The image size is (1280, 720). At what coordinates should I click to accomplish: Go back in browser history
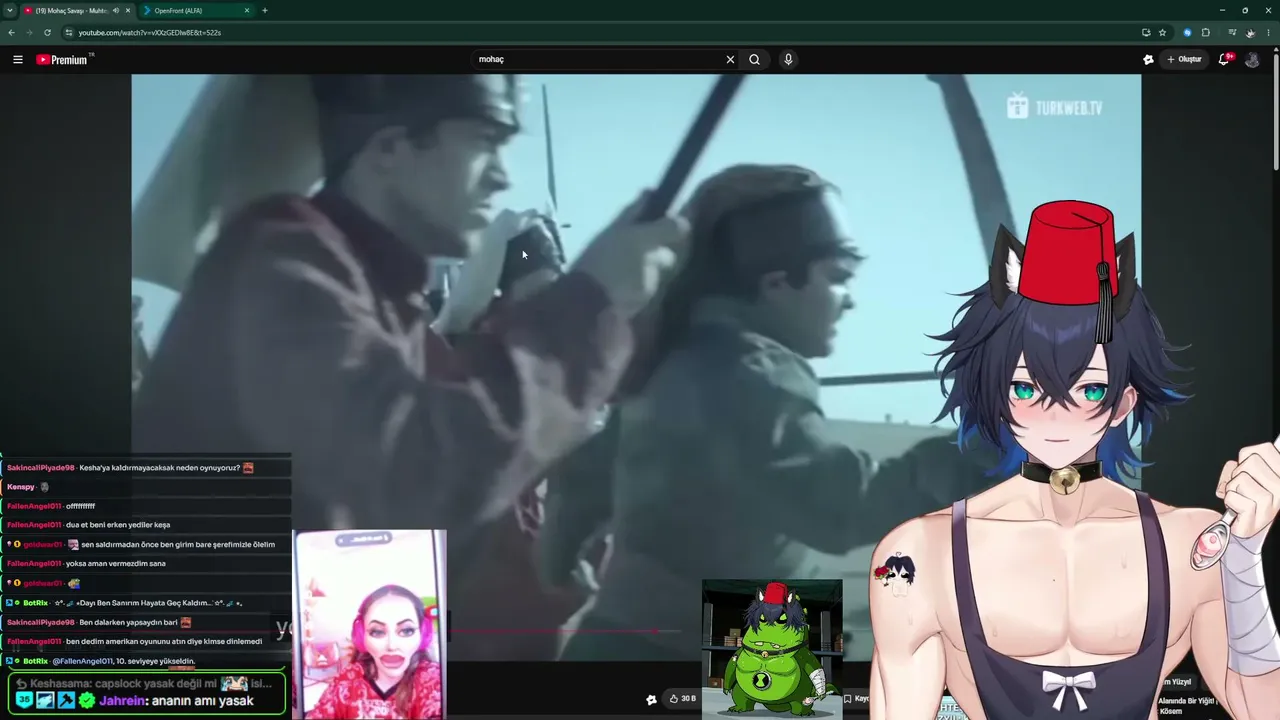11,33
